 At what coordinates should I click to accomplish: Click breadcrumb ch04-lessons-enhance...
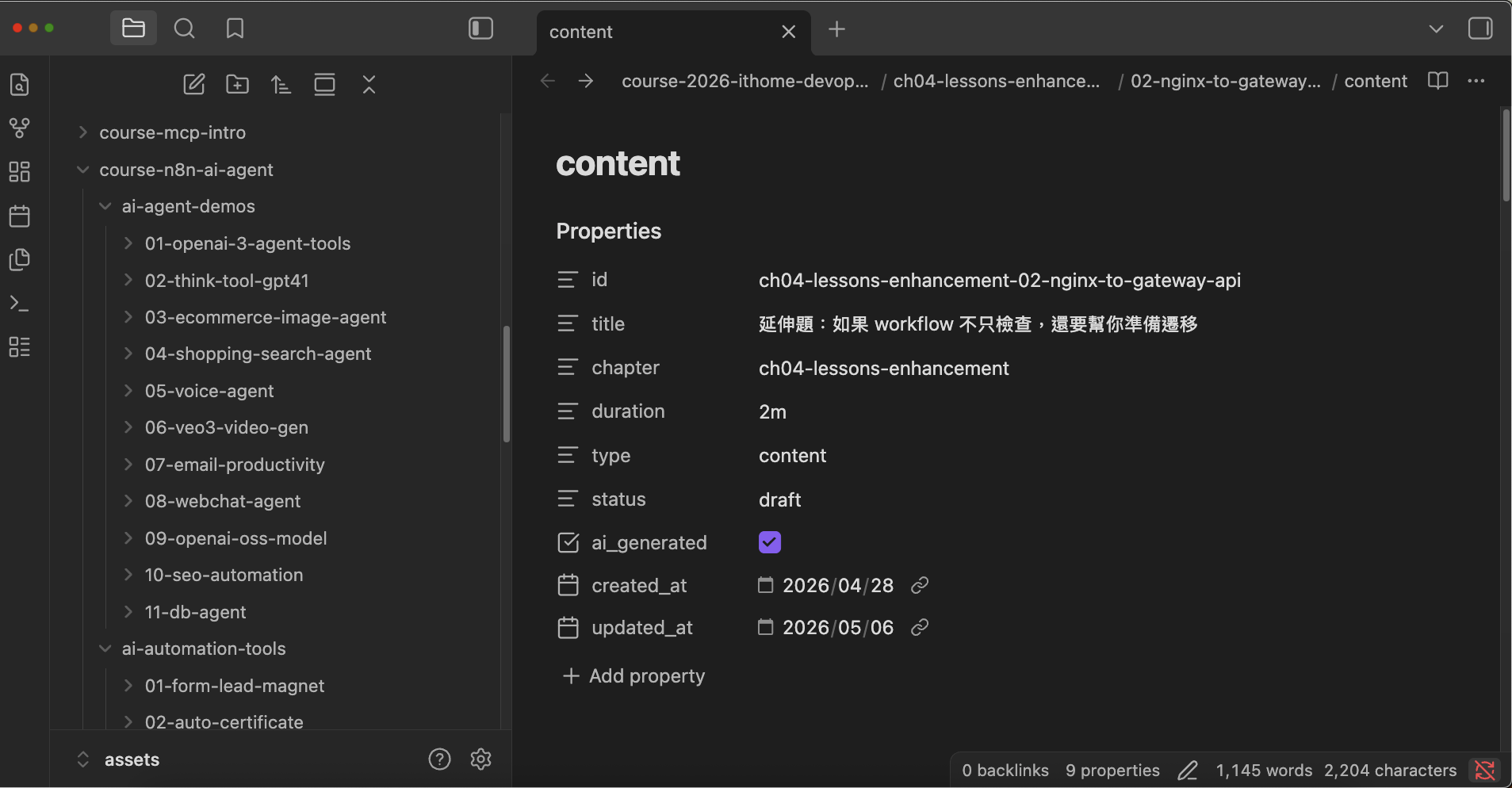point(997,81)
